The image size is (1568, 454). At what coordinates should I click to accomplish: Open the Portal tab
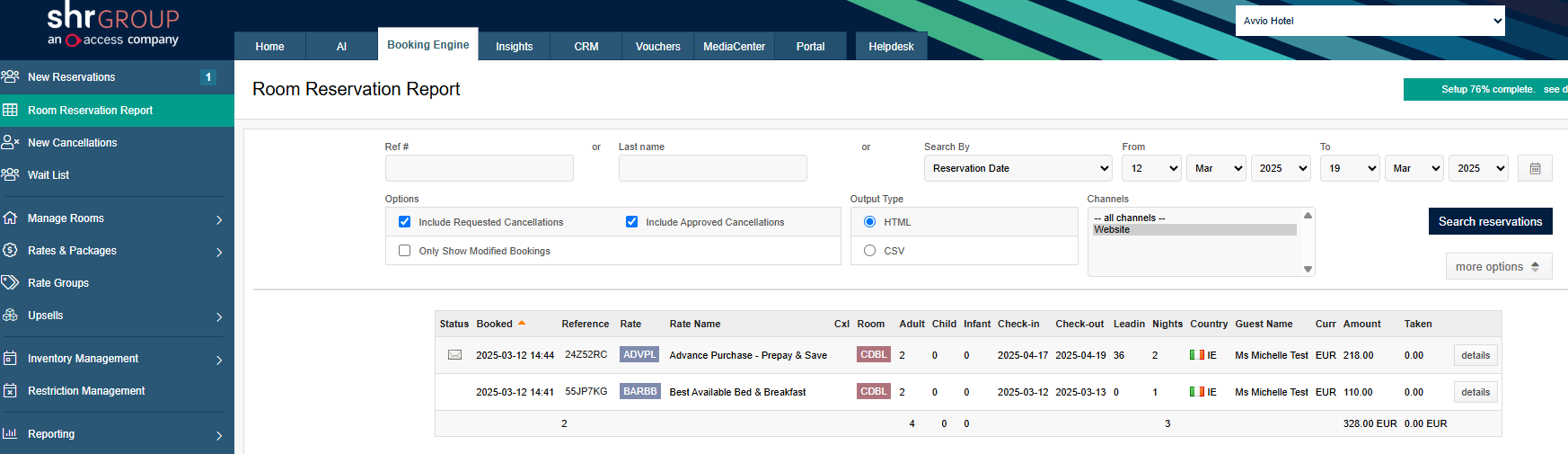coord(810,46)
